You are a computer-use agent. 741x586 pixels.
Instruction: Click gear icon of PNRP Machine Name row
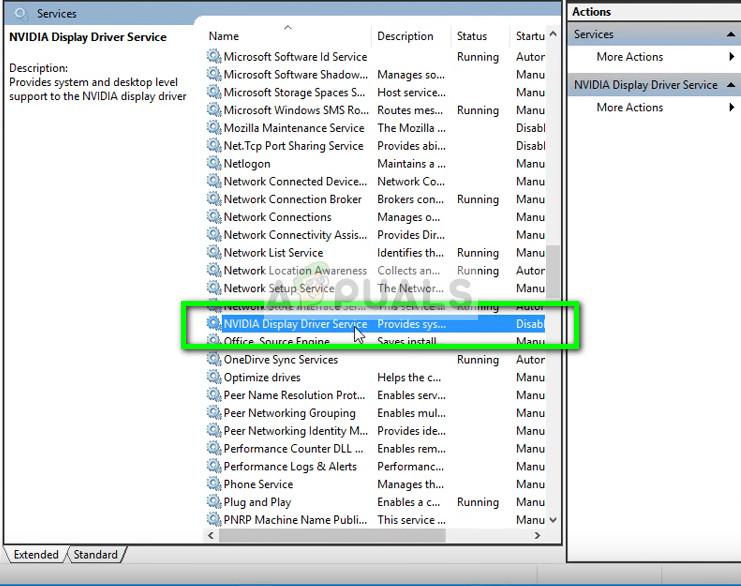click(214, 519)
